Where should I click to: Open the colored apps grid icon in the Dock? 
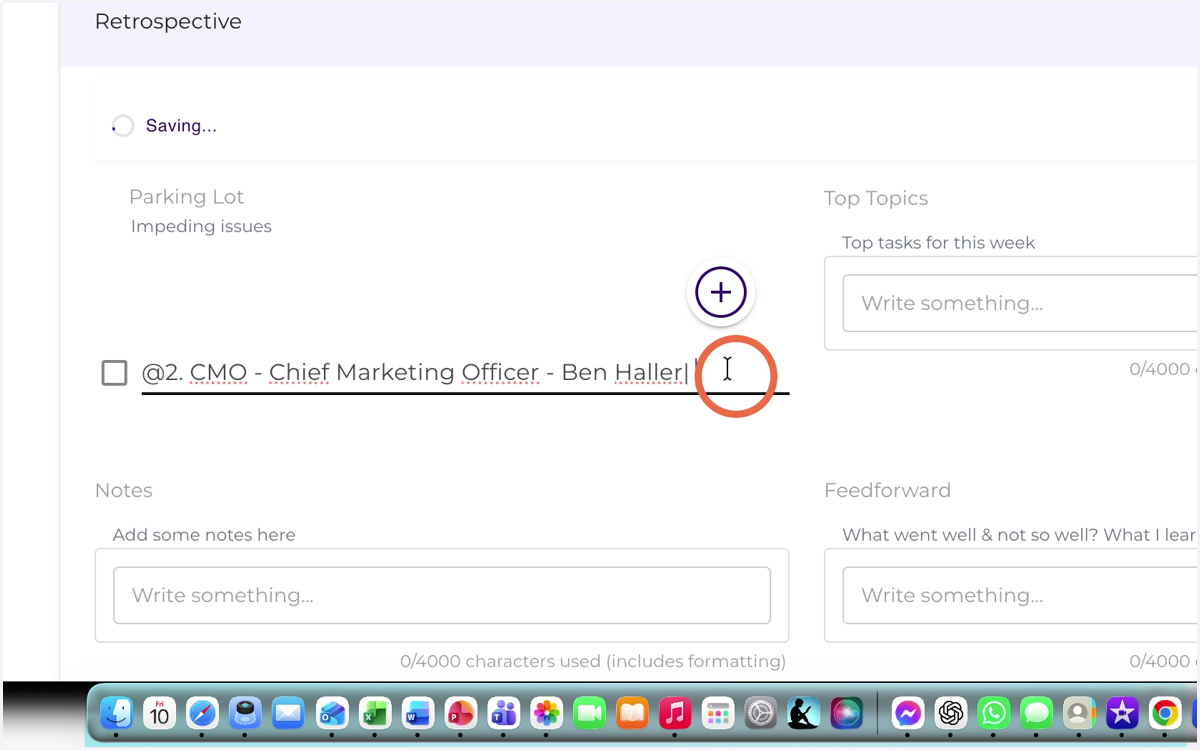(x=719, y=712)
